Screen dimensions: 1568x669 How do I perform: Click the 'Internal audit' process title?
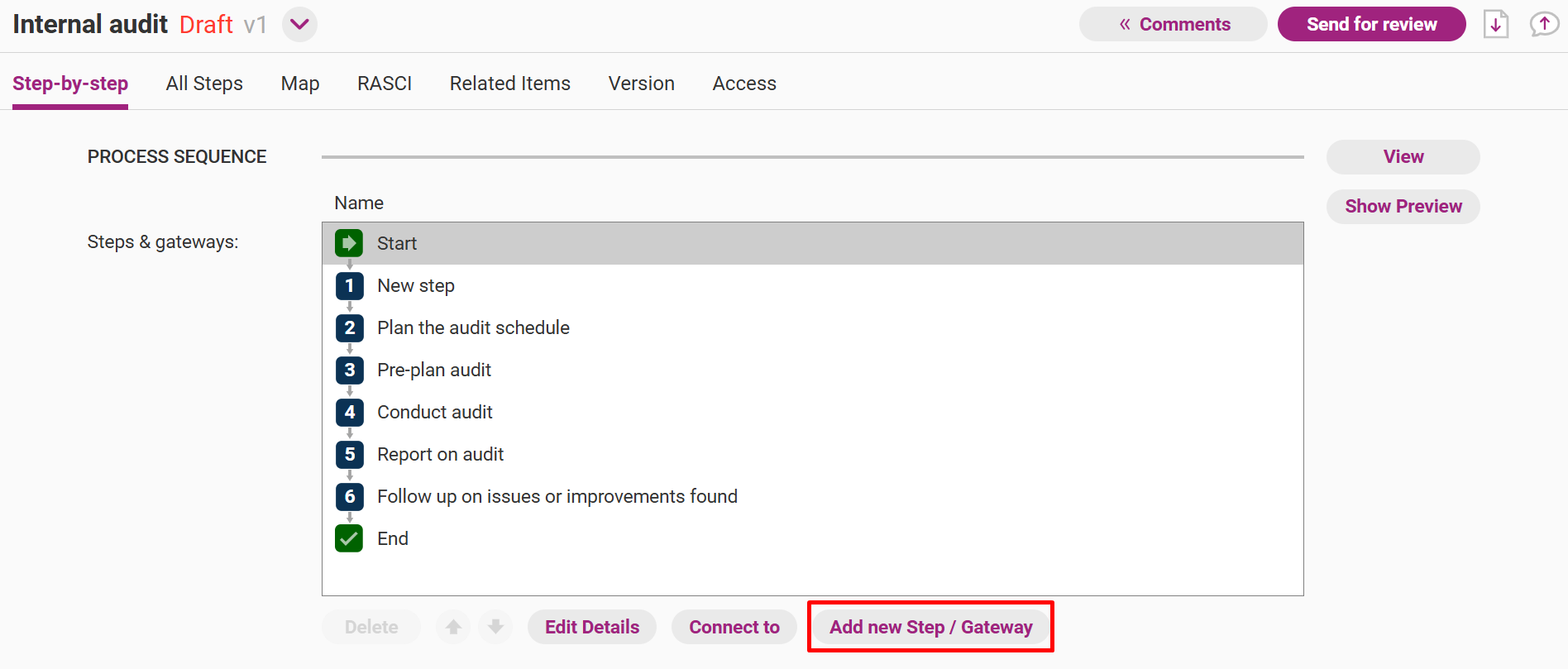click(90, 24)
